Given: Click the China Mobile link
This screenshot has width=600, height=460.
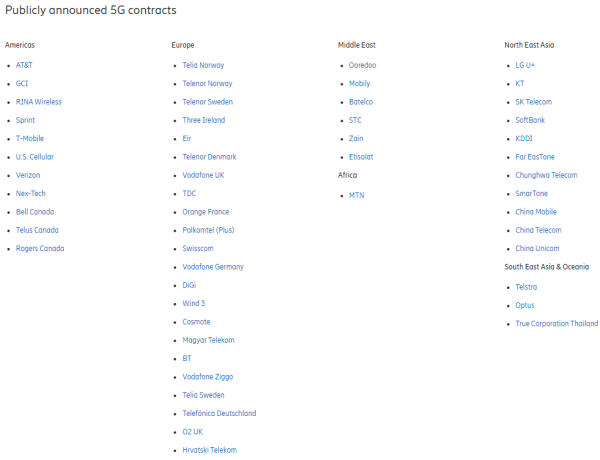Looking at the screenshot, I should pos(538,212).
